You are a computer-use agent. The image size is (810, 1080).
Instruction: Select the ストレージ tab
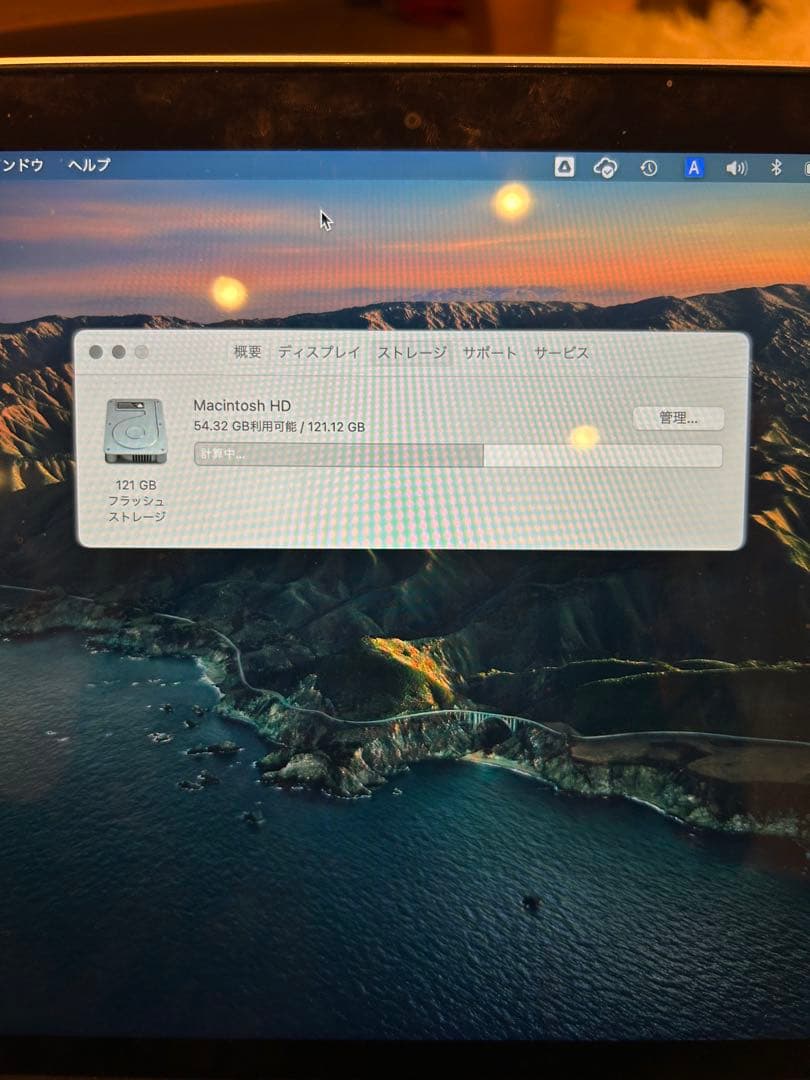coord(412,352)
